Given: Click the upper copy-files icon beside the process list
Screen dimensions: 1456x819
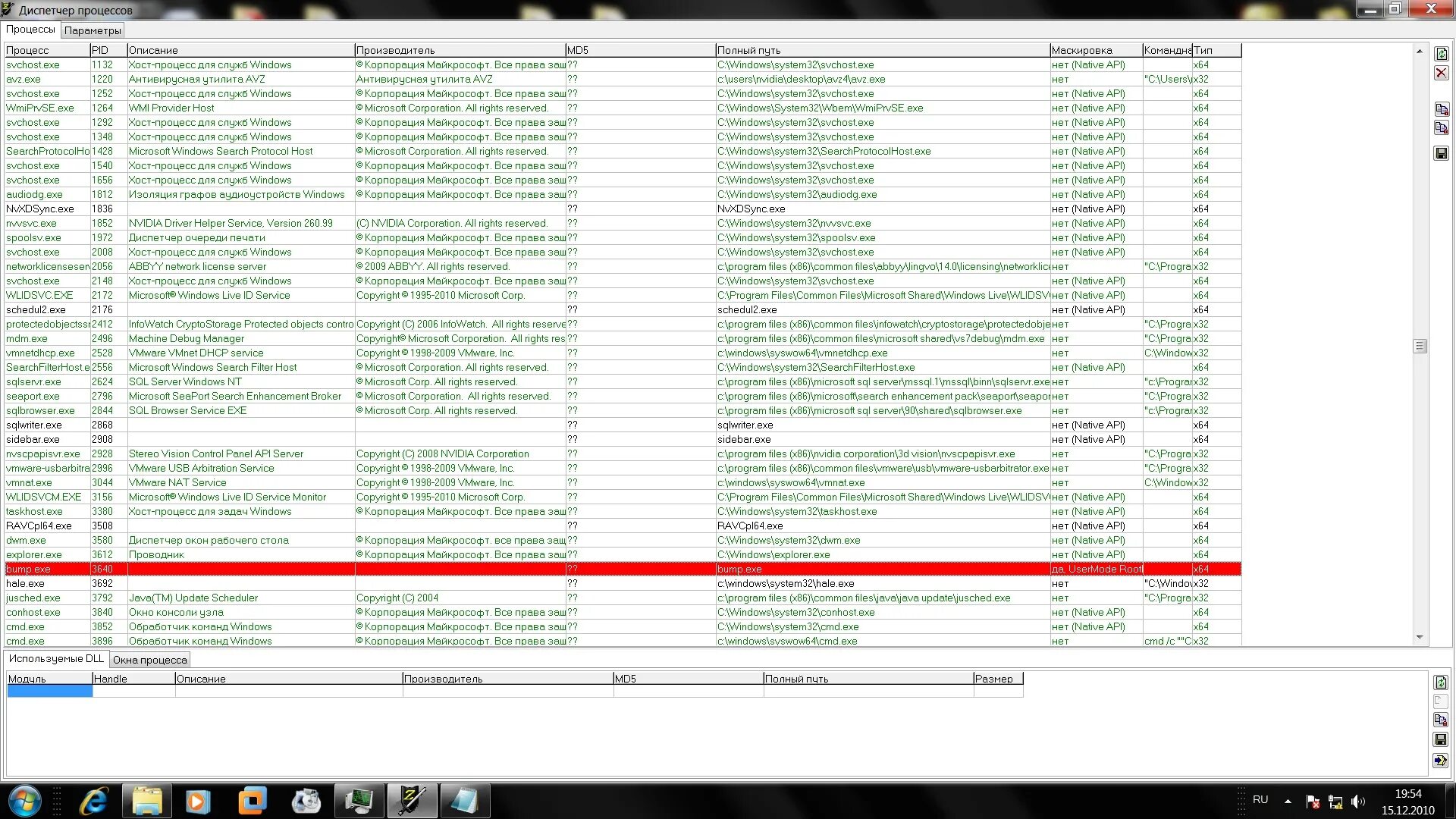Looking at the screenshot, I should [1441, 109].
